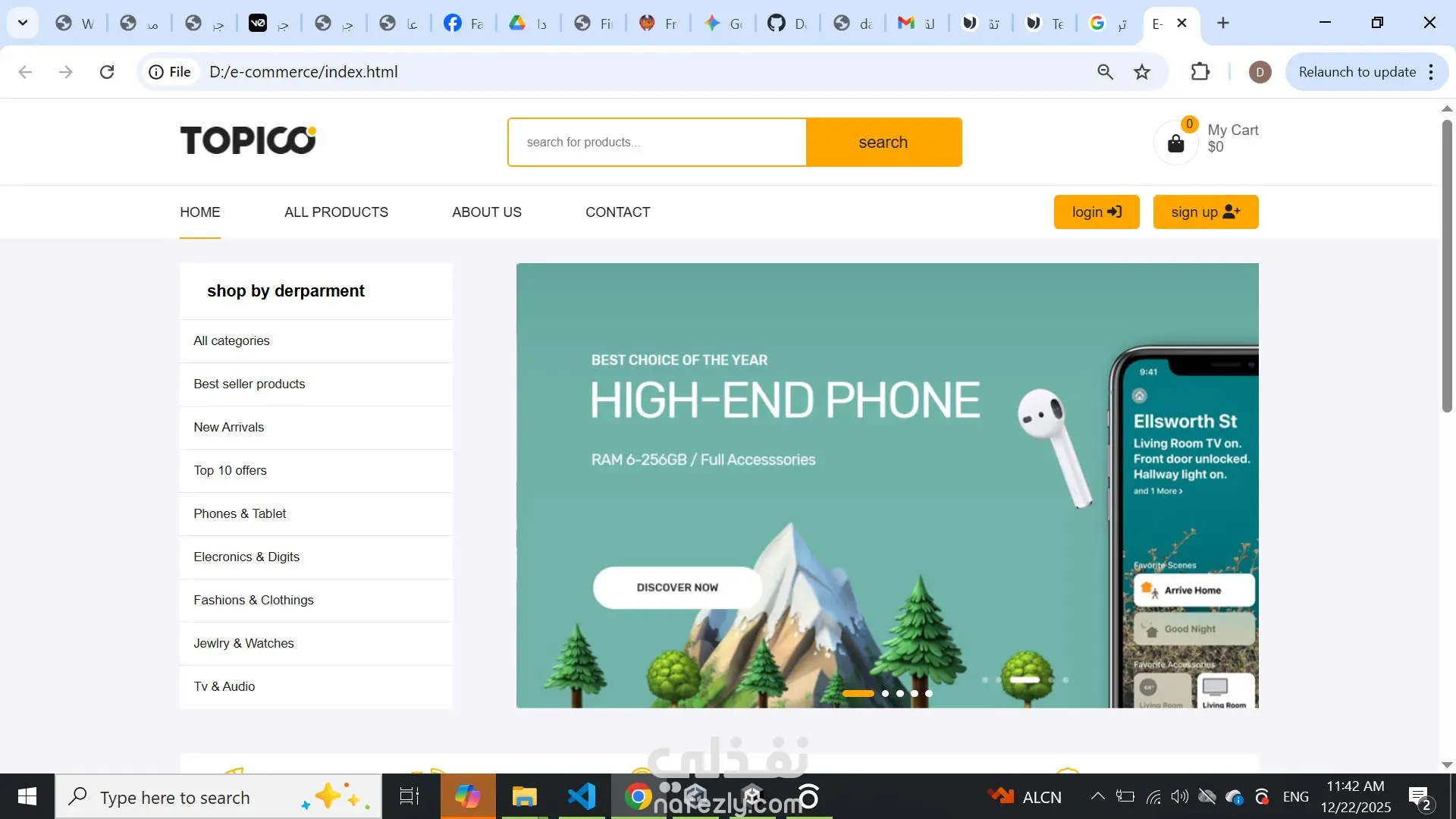1456x819 pixels.
Task: Select the last slider dot on the banner
Action: pos(929,693)
